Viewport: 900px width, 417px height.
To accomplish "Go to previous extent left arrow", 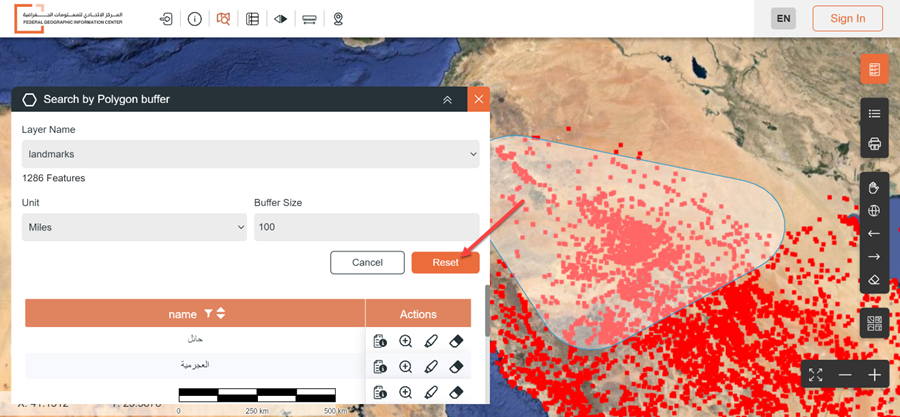I will [874, 233].
